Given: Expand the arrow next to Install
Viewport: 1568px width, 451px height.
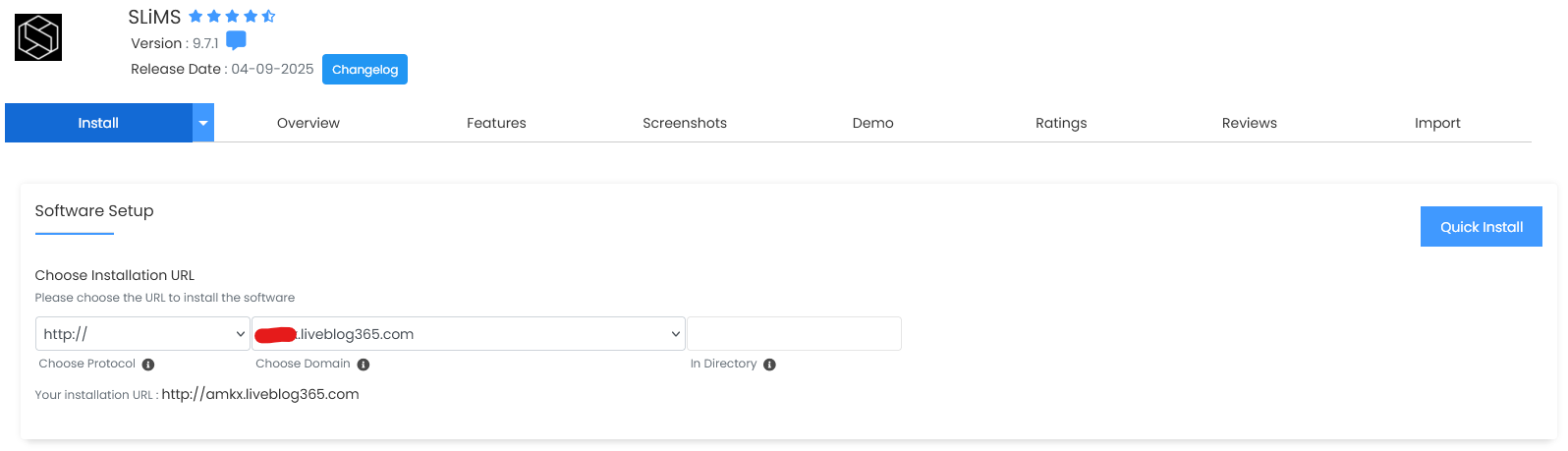Looking at the screenshot, I should 203,123.
